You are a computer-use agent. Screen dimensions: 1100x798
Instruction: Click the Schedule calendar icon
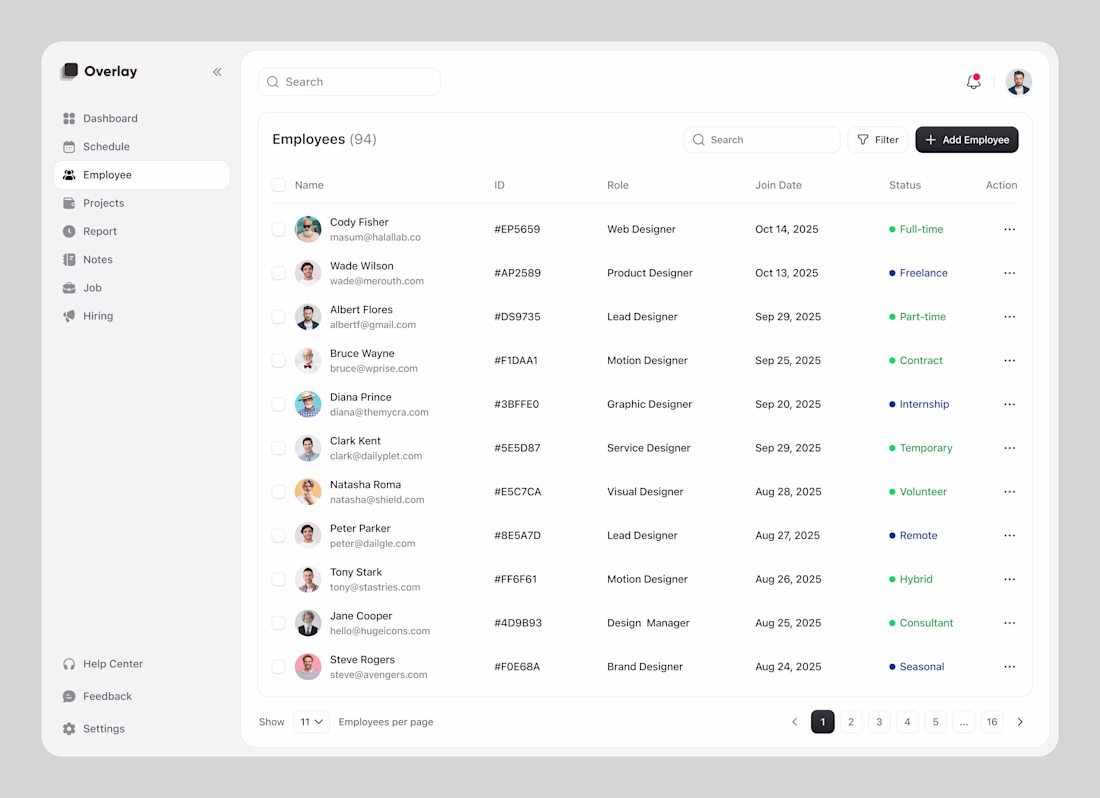coord(69,147)
